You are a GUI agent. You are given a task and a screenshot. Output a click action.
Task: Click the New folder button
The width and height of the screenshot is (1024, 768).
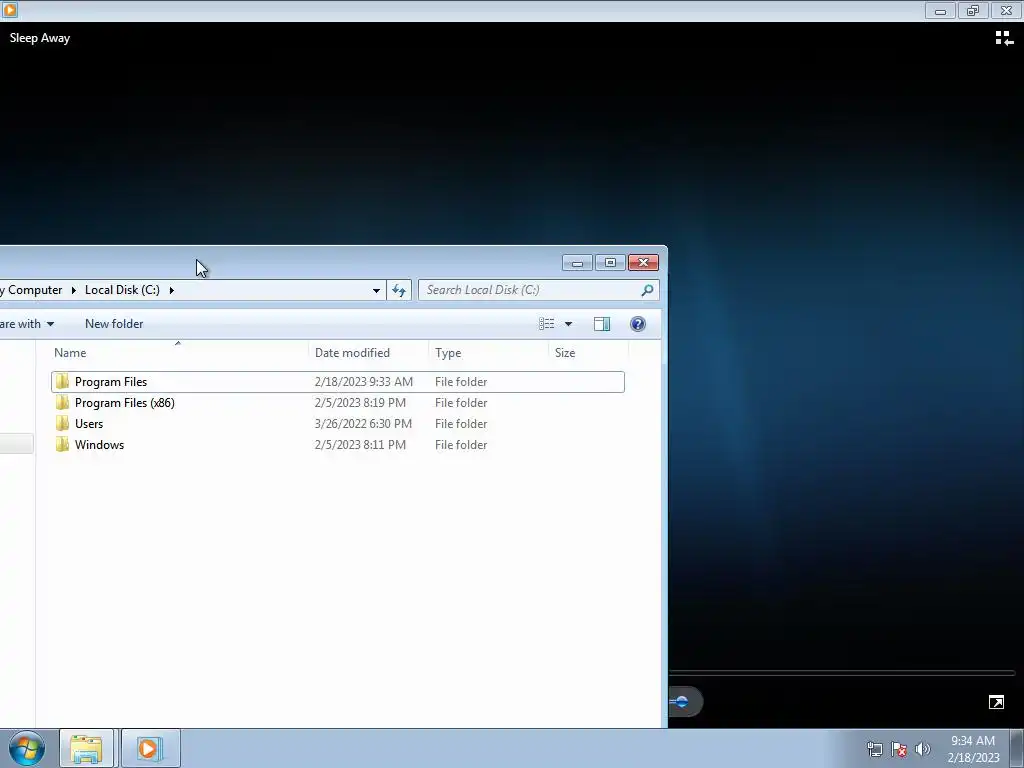pyautogui.click(x=114, y=324)
